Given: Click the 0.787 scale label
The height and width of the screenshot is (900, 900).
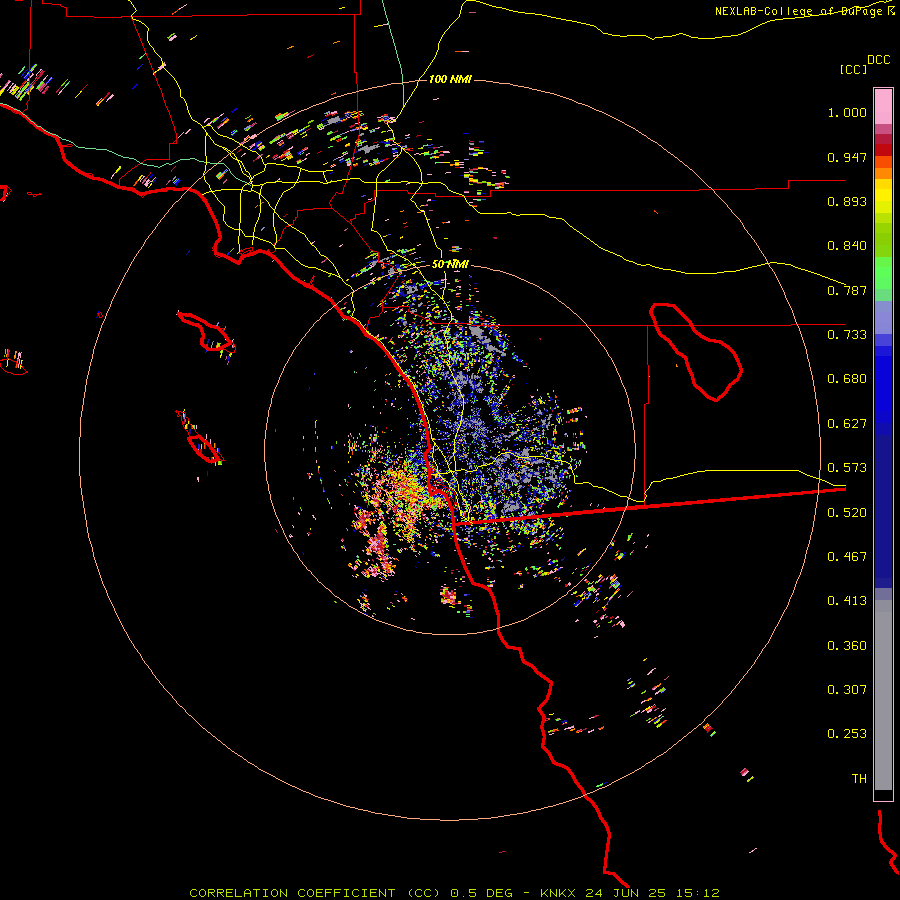Looking at the screenshot, I should point(847,290).
